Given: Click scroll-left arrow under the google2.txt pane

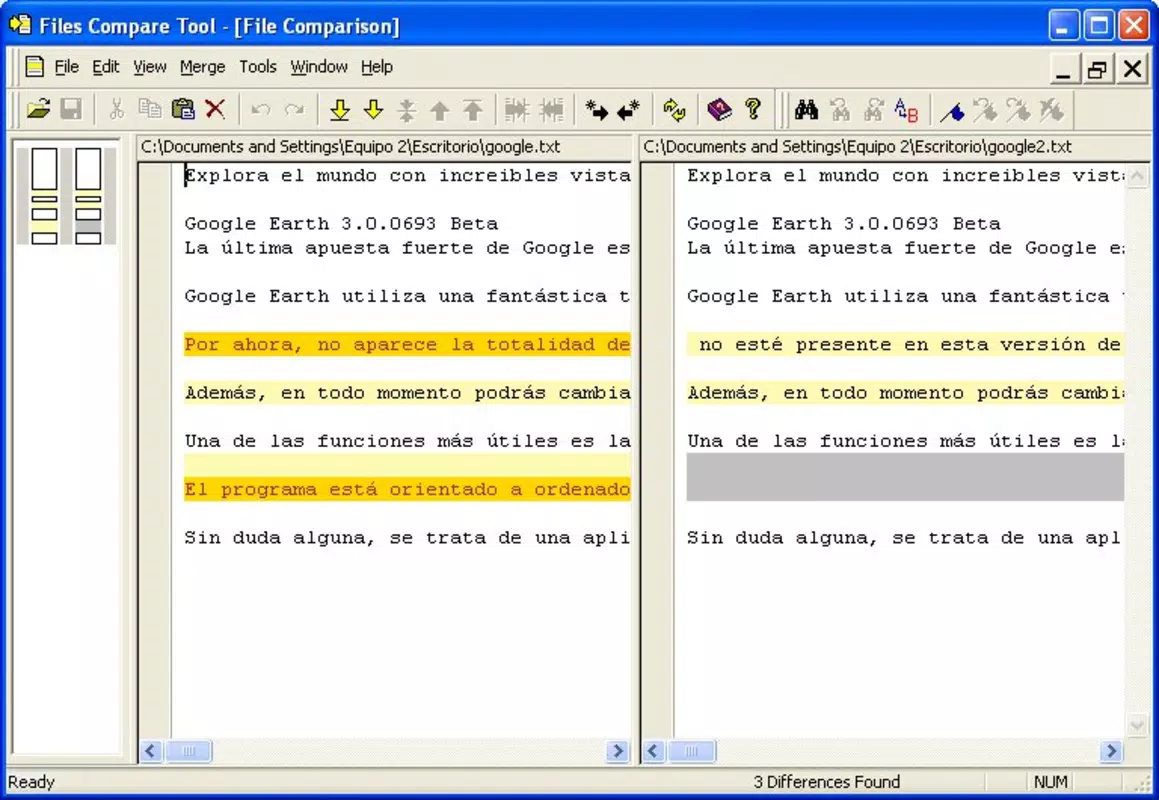Looking at the screenshot, I should (x=653, y=751).
